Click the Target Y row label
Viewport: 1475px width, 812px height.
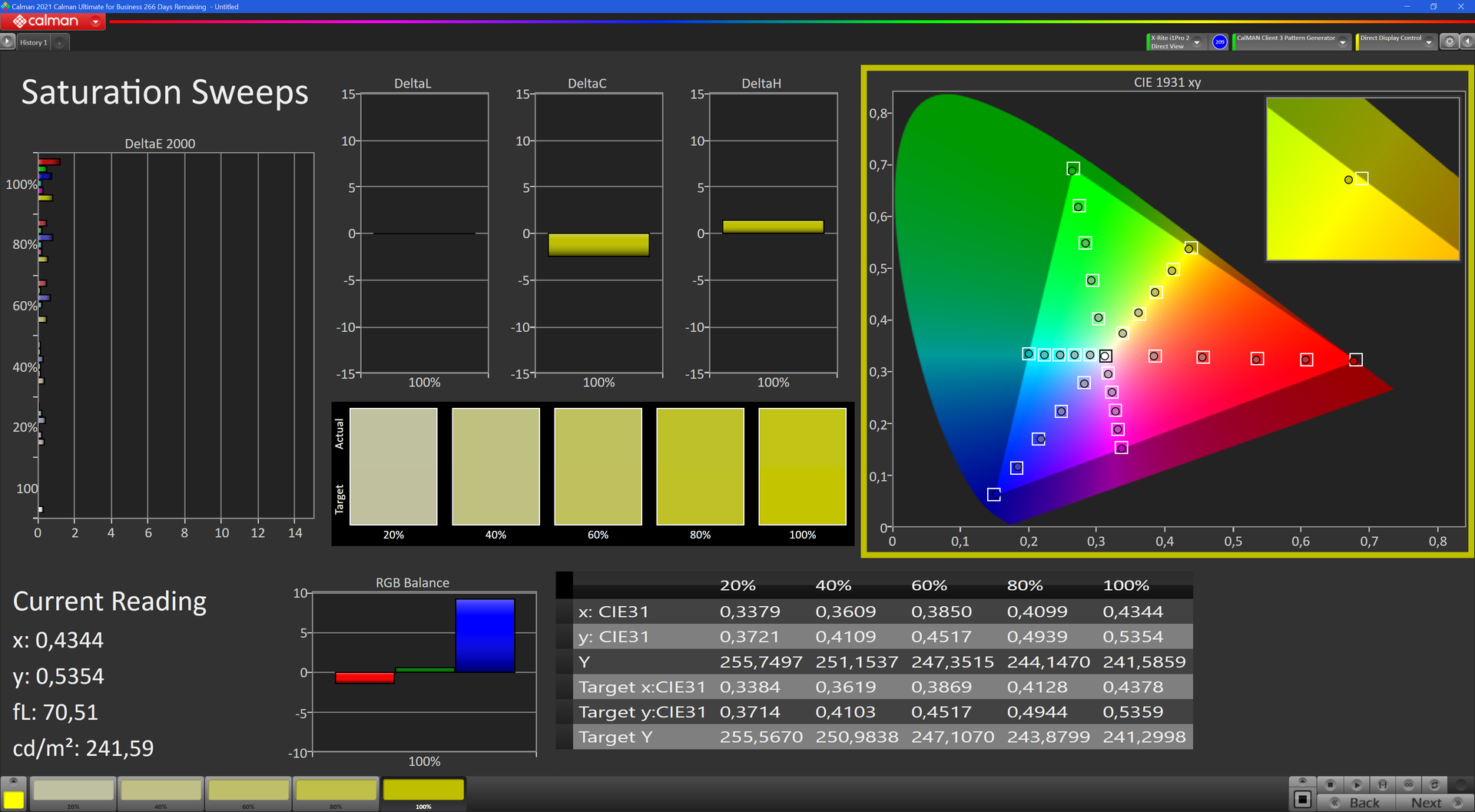point(616,737)
